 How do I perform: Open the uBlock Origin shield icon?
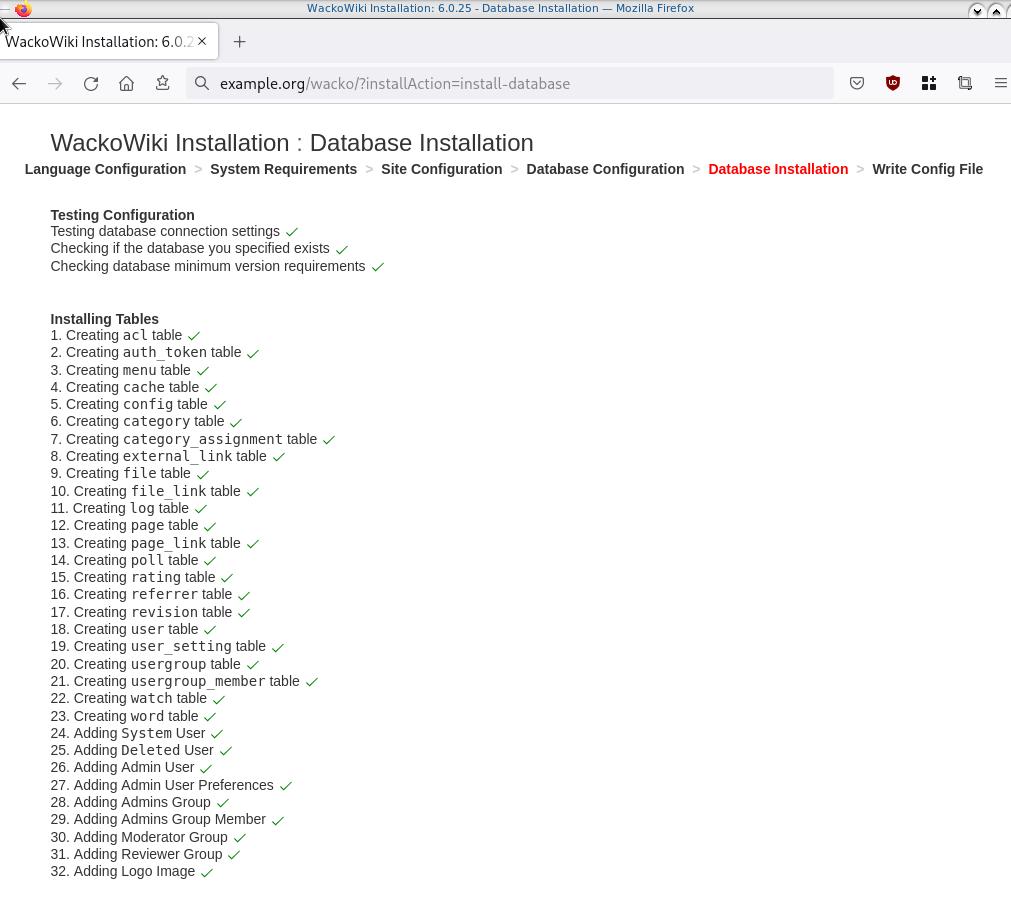893,84
